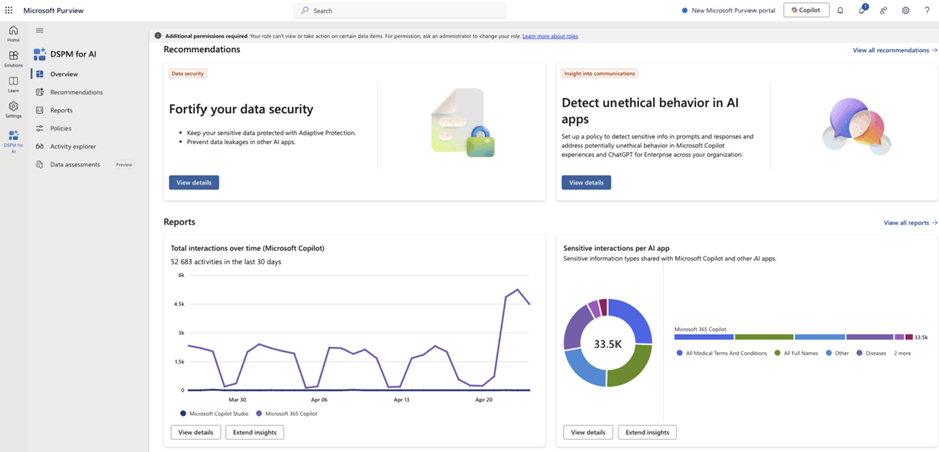Open header settings gear icon

(905, 10)
